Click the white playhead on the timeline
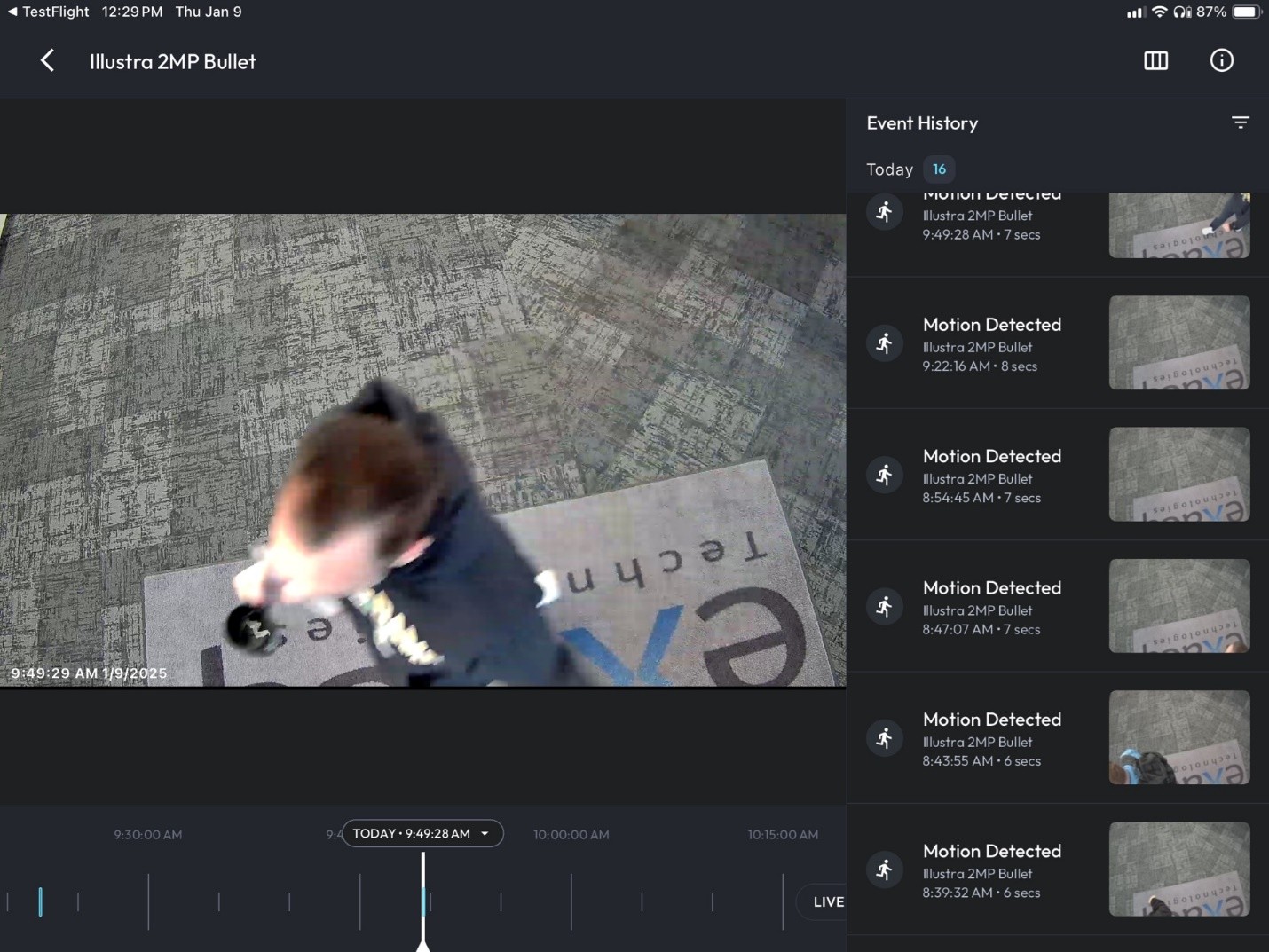The height and width of the screenshot is (952, 1269). [x=423, y=901]
